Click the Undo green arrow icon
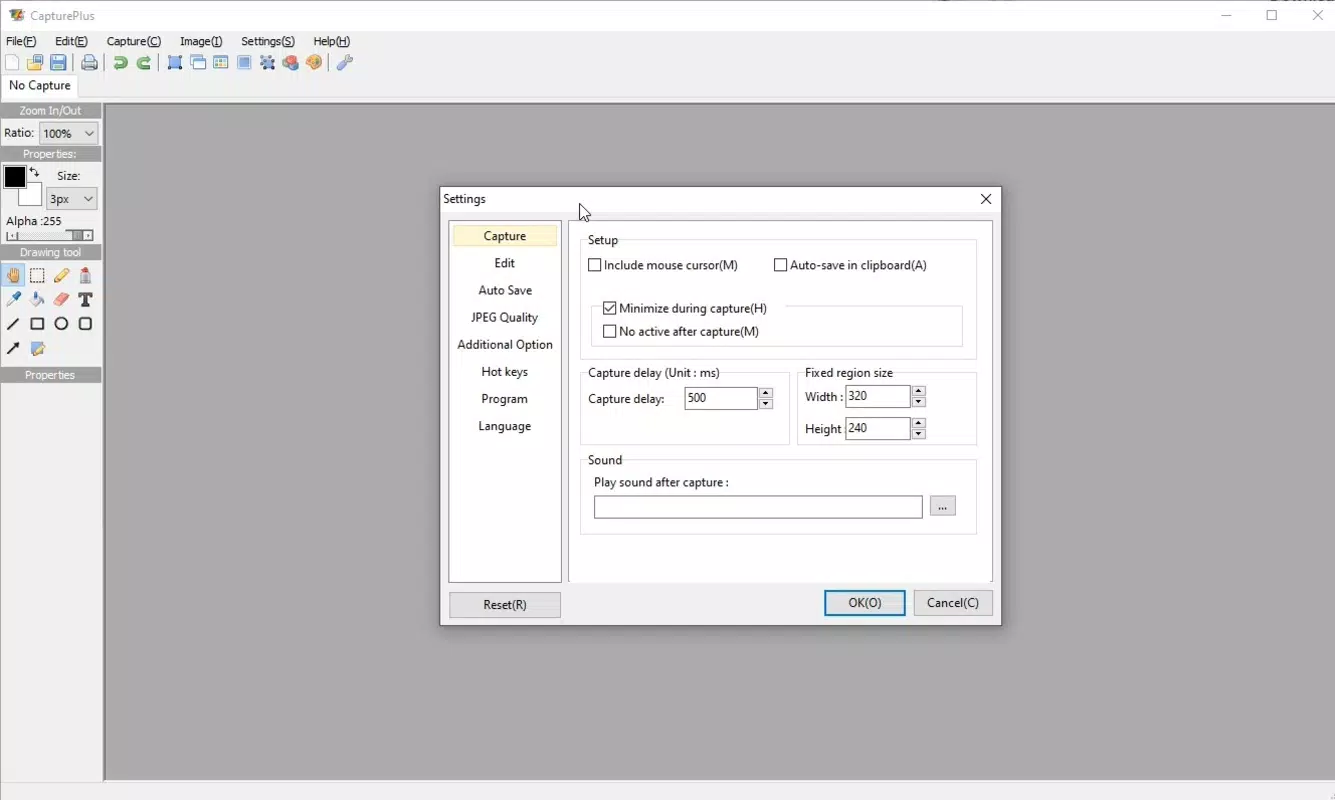The width and height of the screenshot is (1335, 800). tap(120, 63)
